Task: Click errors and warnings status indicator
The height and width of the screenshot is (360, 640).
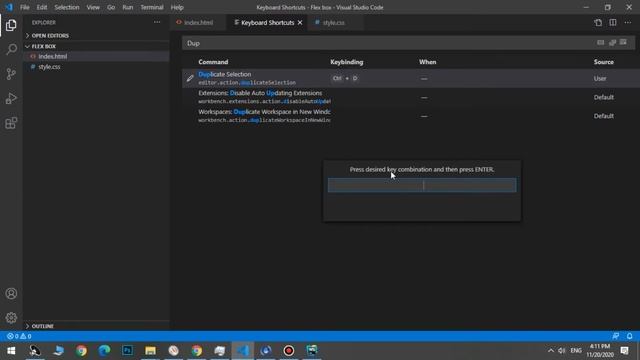Action: [19, 336]
